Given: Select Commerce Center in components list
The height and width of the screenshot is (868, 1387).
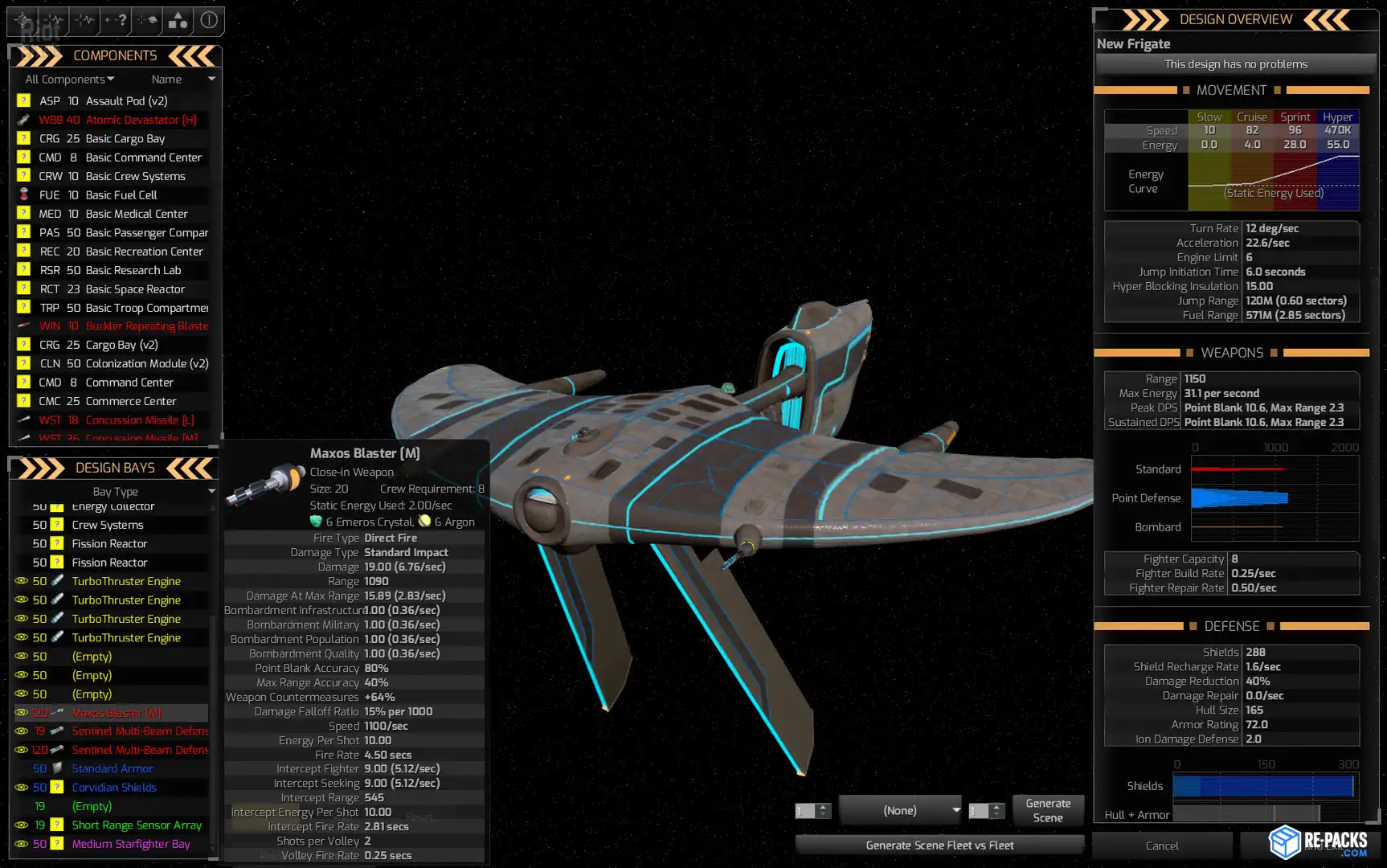Looking at the screenshot, I should (130, 401).
